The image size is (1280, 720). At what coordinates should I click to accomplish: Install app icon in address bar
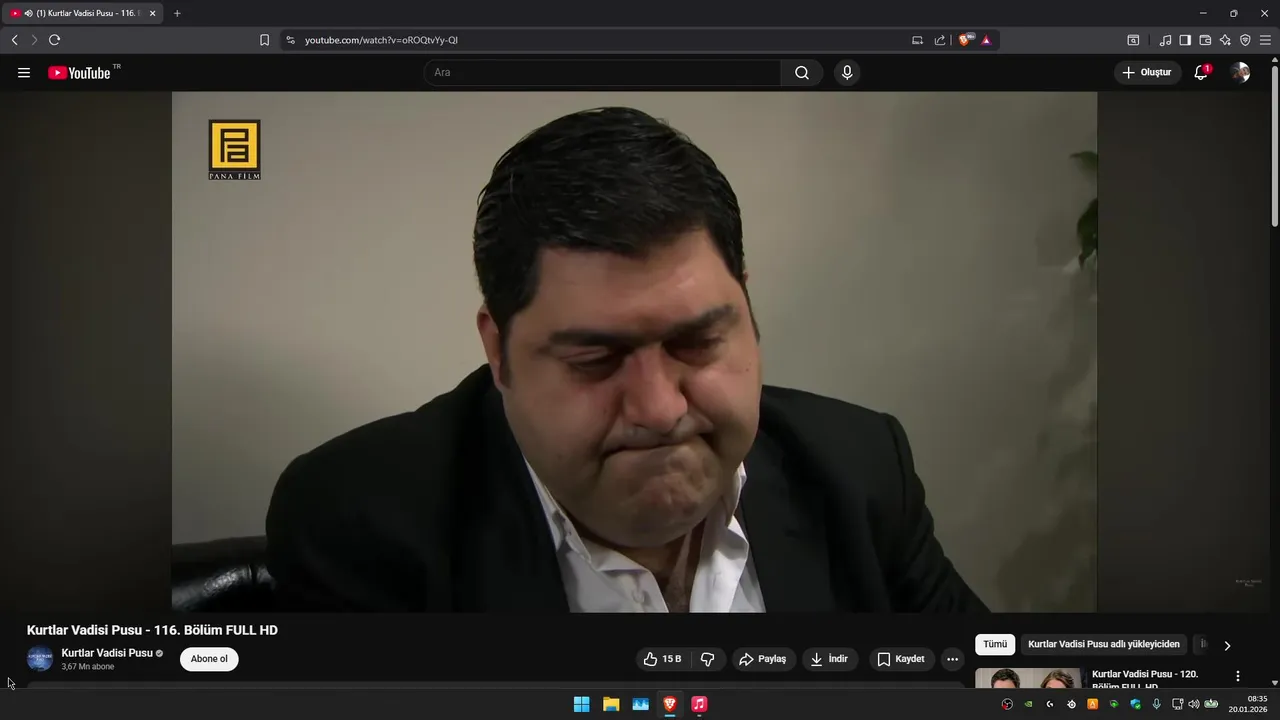click(x=917, y=40)
